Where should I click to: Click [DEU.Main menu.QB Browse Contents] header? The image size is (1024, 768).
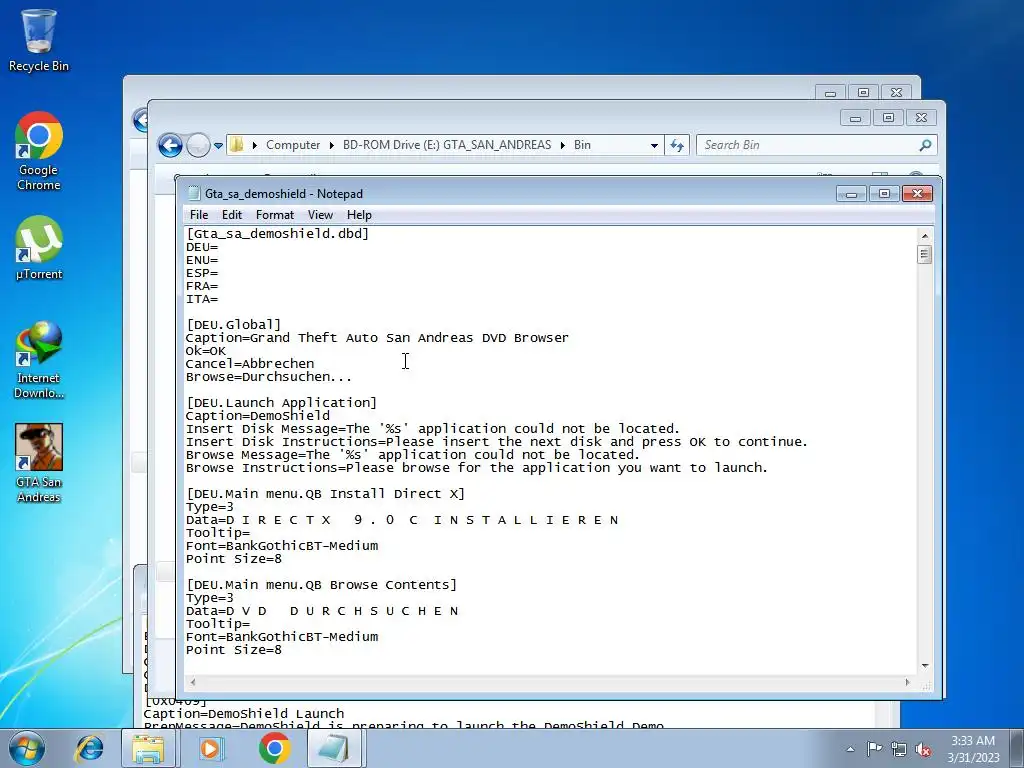321,585
